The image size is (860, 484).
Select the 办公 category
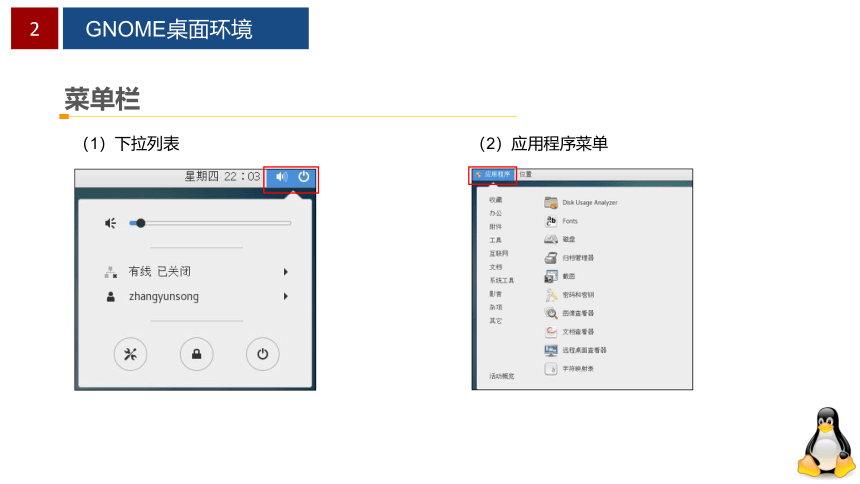coord(495,213)
